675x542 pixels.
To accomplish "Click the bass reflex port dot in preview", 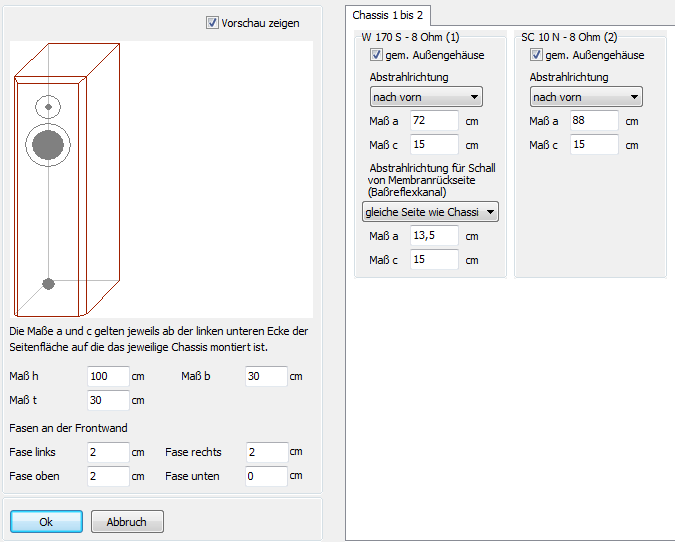I will click(49, 284).
